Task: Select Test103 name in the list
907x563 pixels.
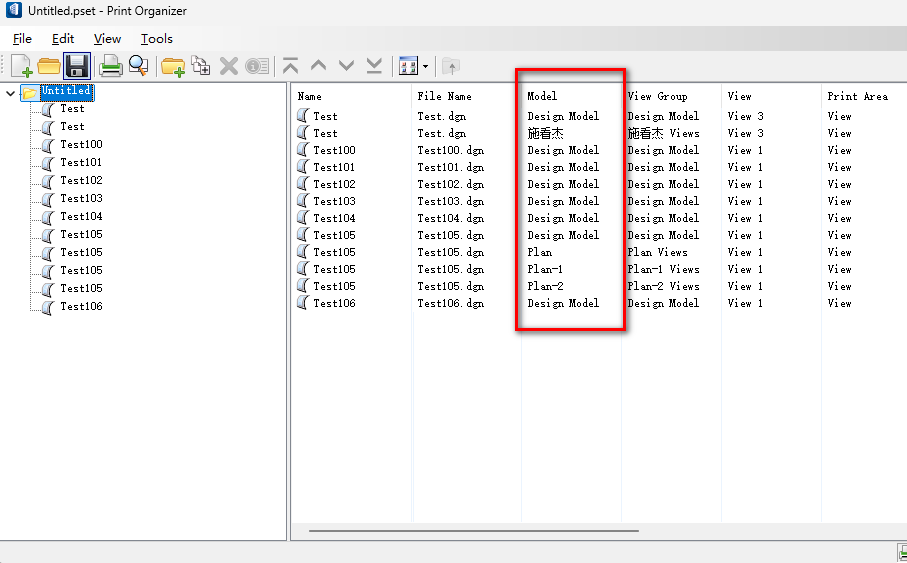Action: (x=334, y=201)
